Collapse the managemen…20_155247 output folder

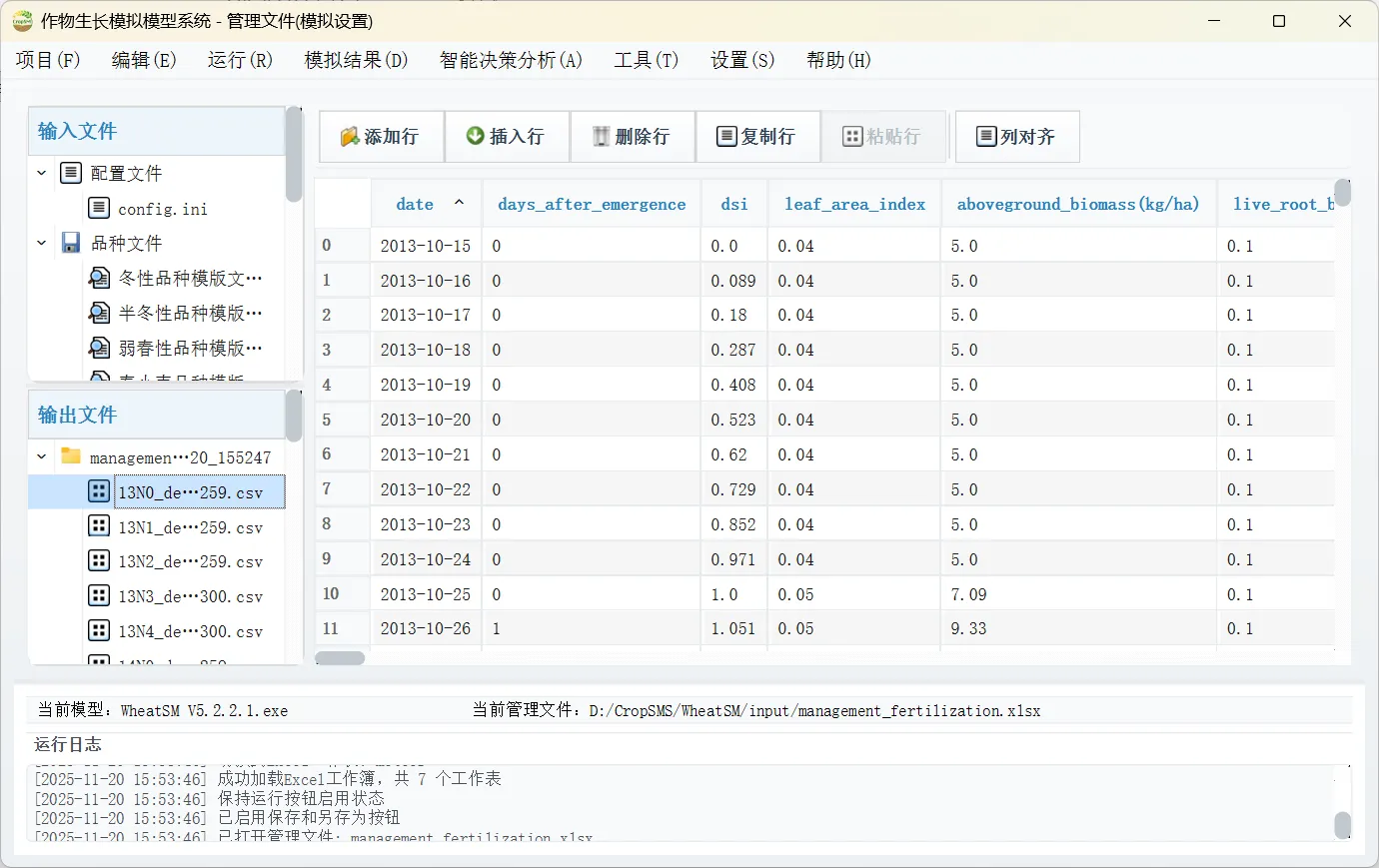(x=42, y=456)
